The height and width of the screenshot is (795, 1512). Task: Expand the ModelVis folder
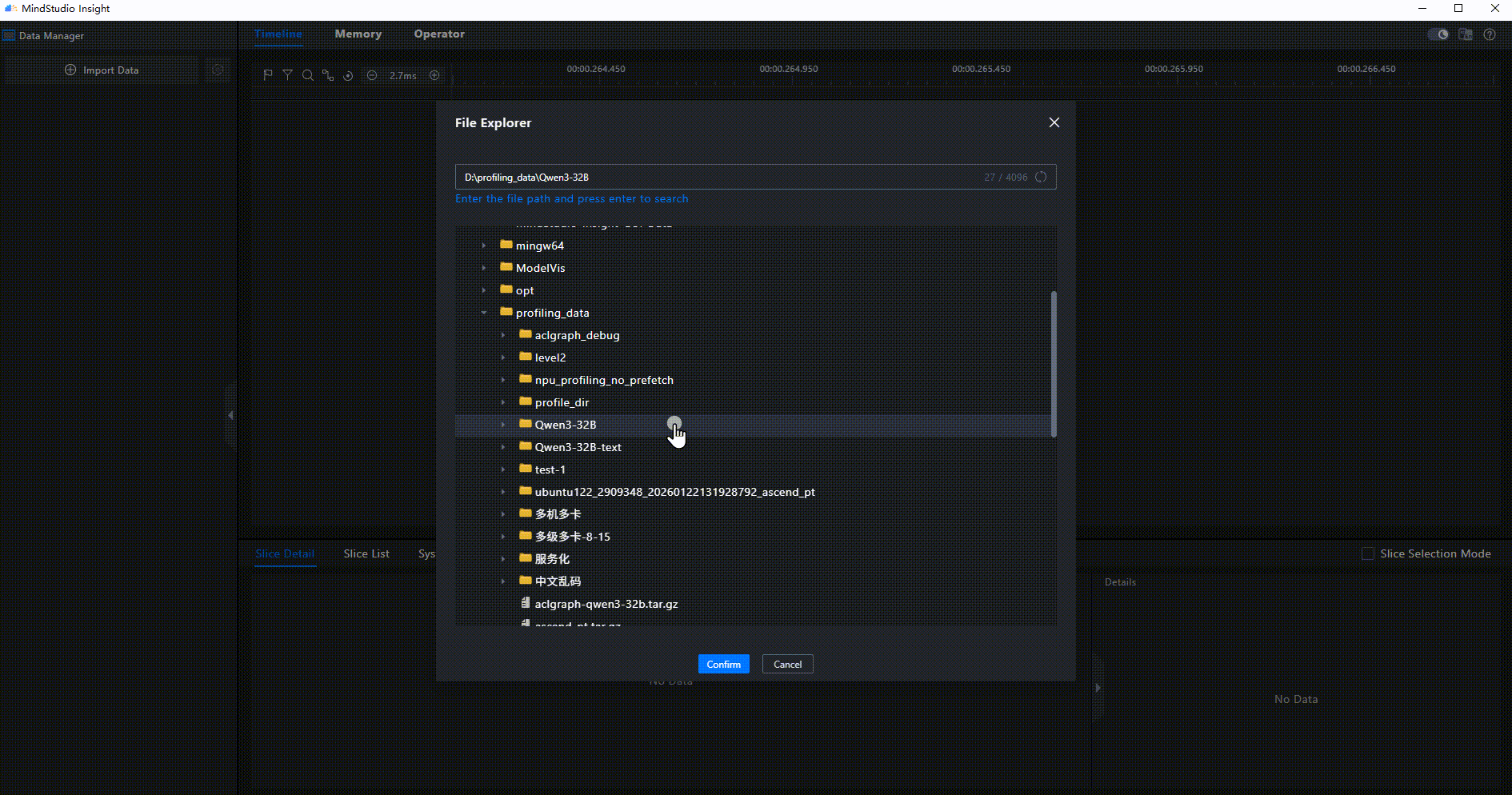click(x=484, y=268)
